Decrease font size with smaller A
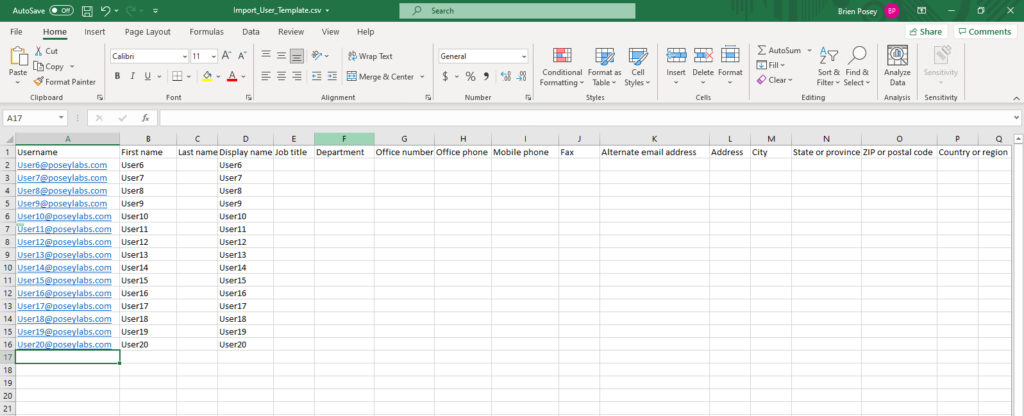The image size is (1024, 416). (x=242, y=56)
